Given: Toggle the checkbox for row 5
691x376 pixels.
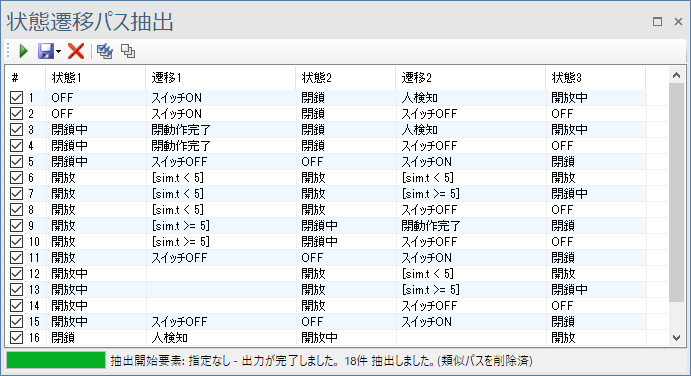Looking at the screenshot, I should [x=16, y=162].
